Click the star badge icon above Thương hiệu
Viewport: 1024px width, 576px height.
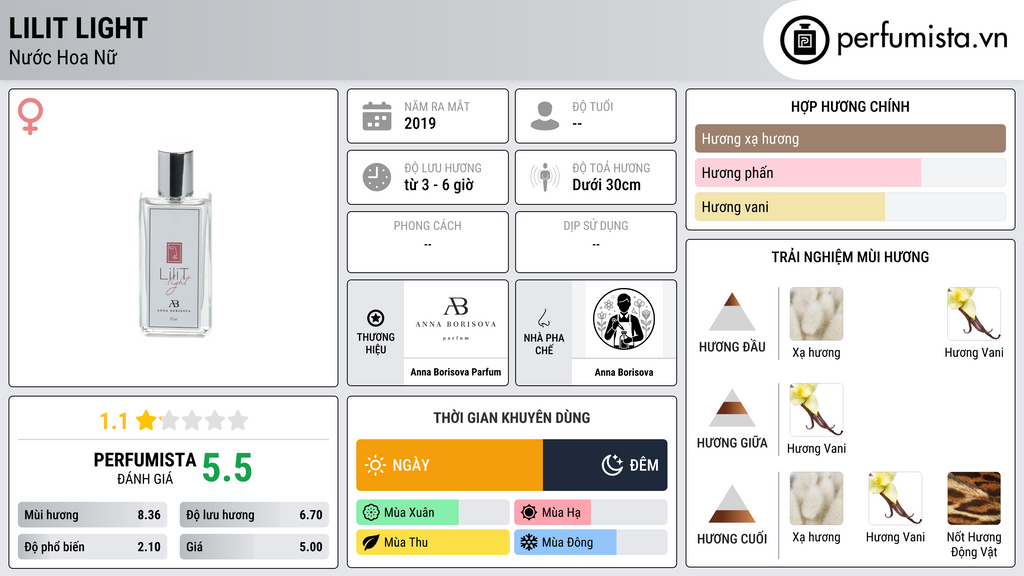[x=376, y=318]
